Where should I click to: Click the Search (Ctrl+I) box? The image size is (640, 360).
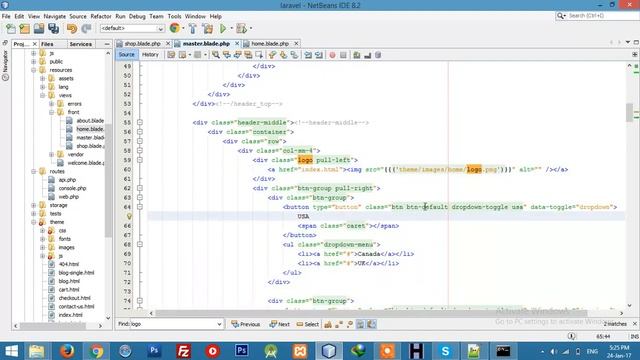(597, 16)
